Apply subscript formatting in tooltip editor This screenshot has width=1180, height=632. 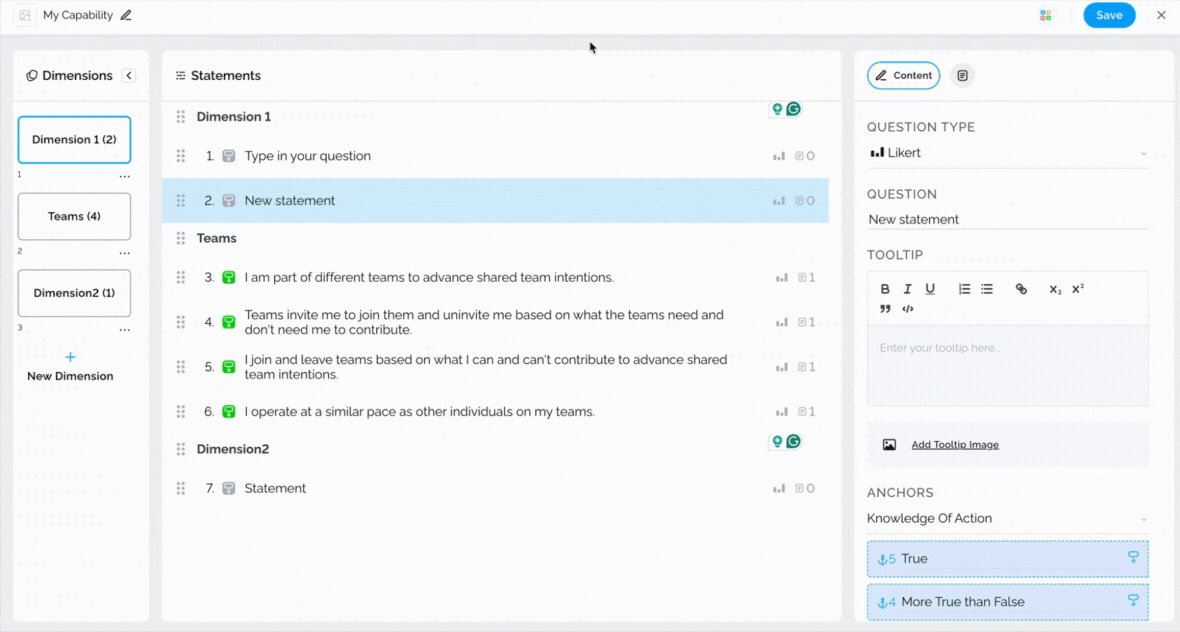click(x=1055, y=289)
